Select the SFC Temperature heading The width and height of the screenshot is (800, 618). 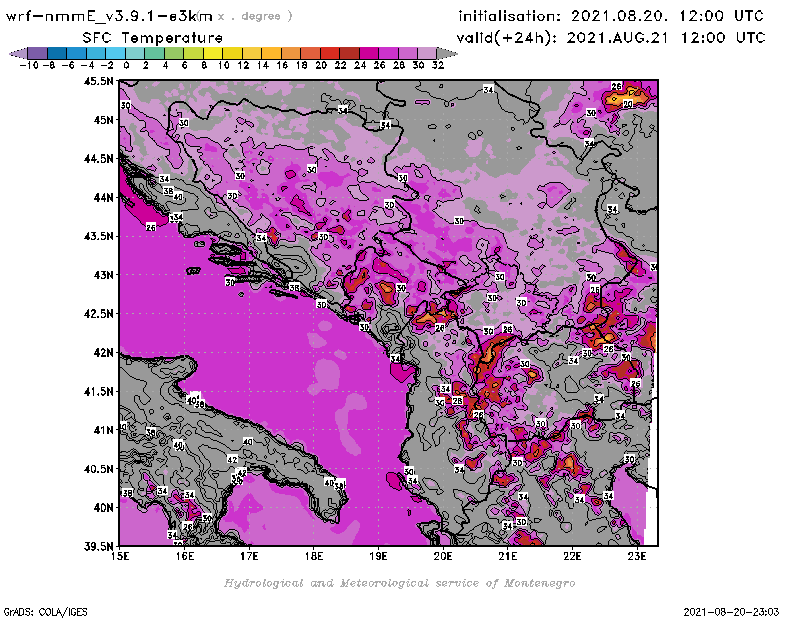point(153,38)
